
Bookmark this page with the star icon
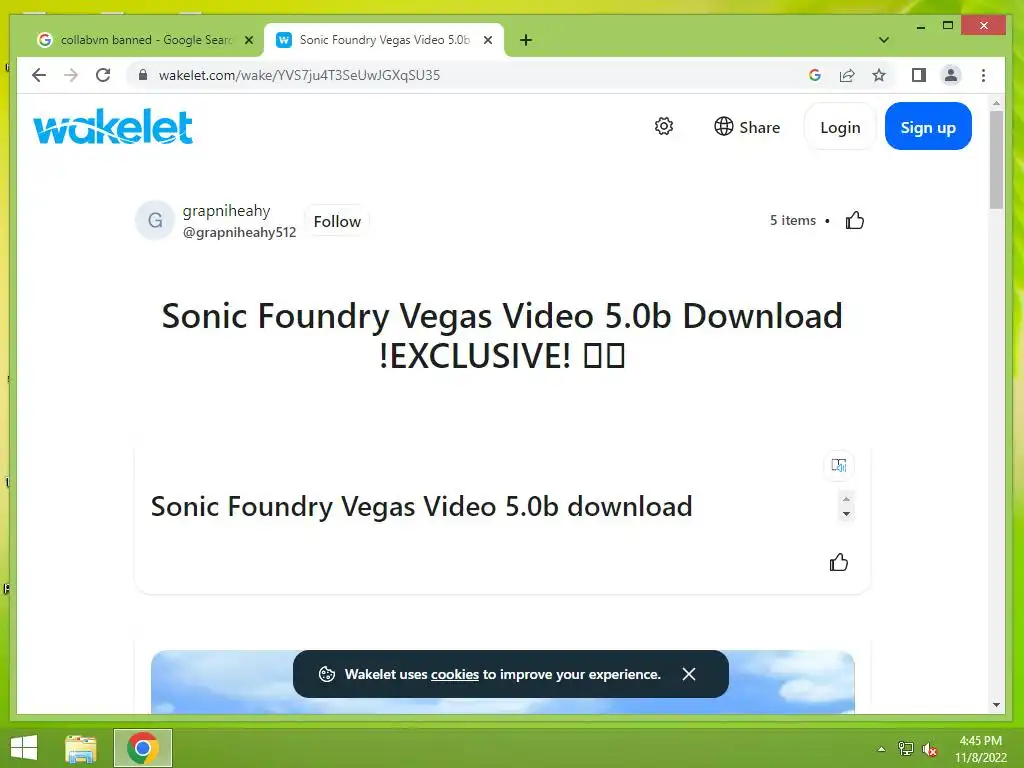pos(879,75)
